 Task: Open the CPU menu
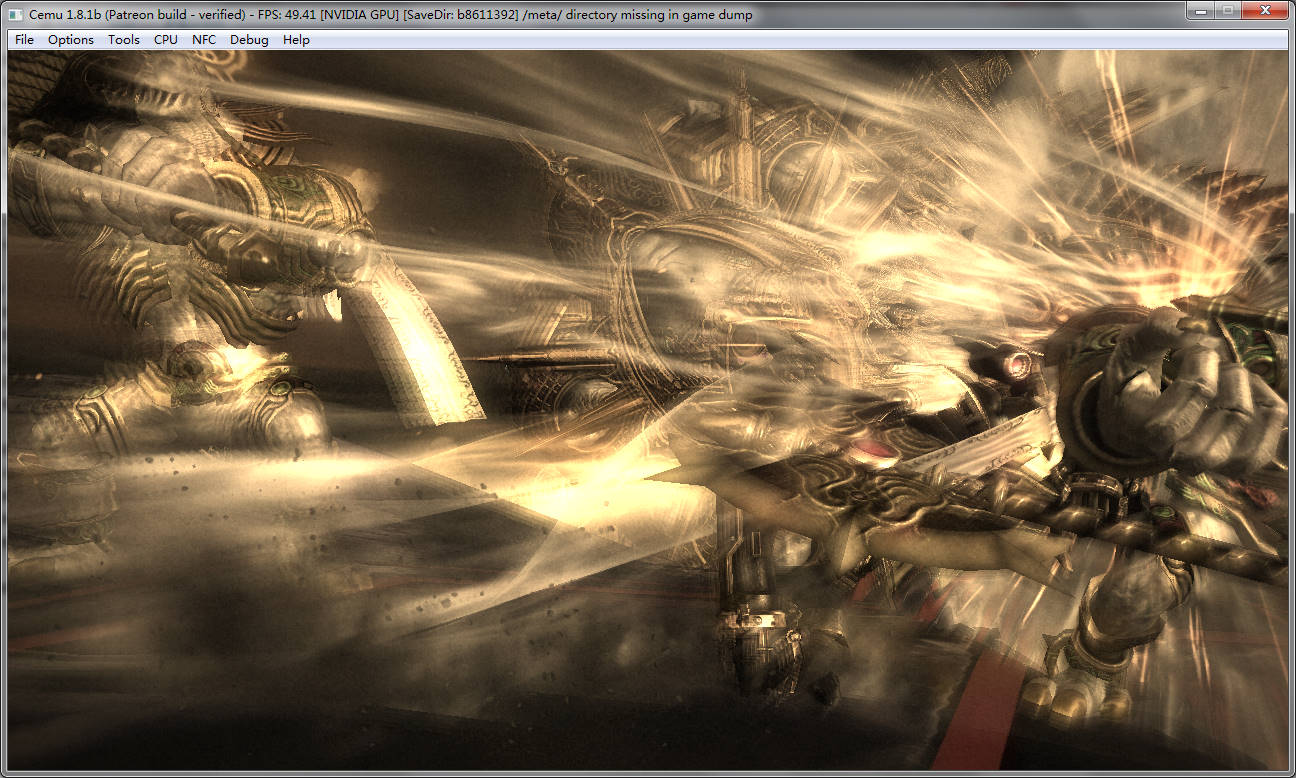[166, 40]
